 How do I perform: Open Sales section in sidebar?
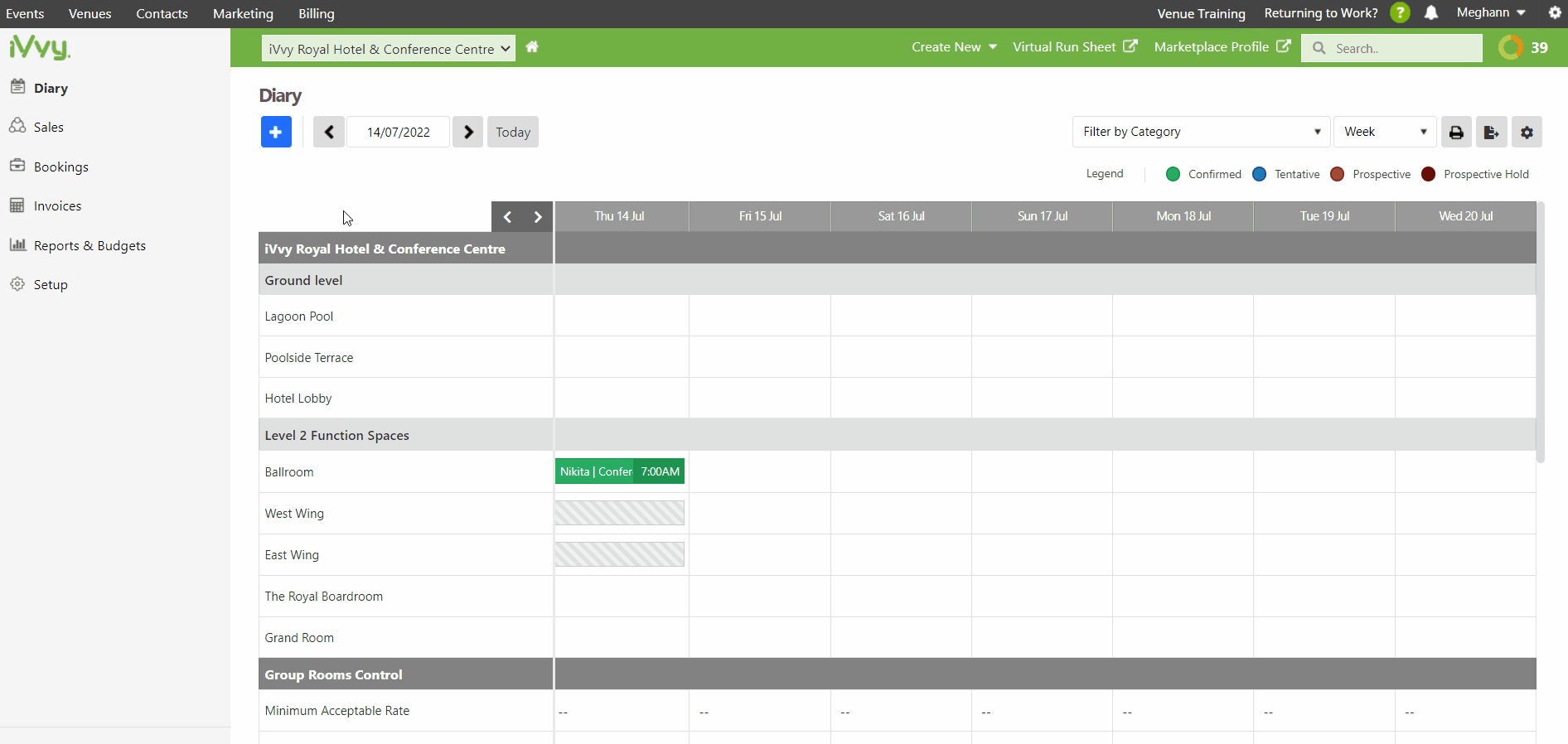coord(48,127)
